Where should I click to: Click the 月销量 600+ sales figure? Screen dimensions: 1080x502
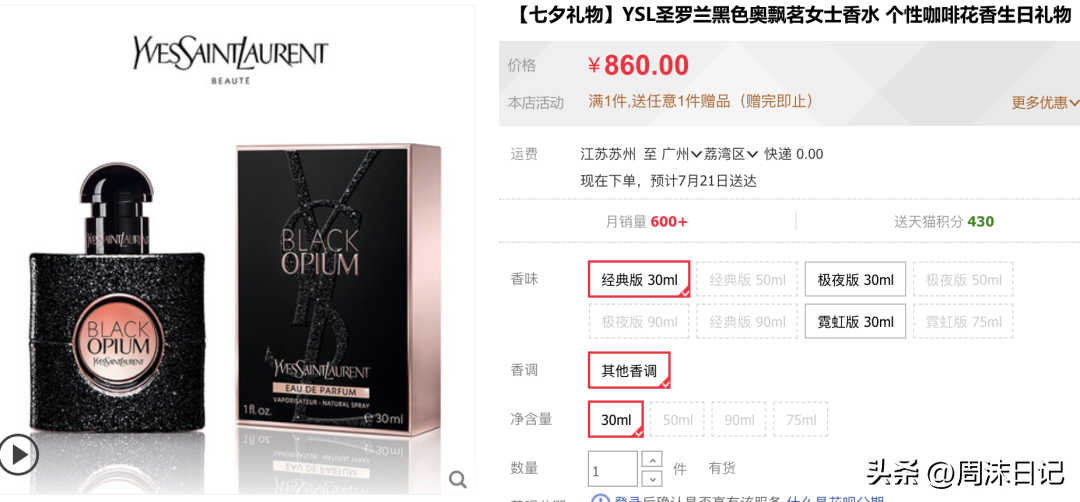647,221
